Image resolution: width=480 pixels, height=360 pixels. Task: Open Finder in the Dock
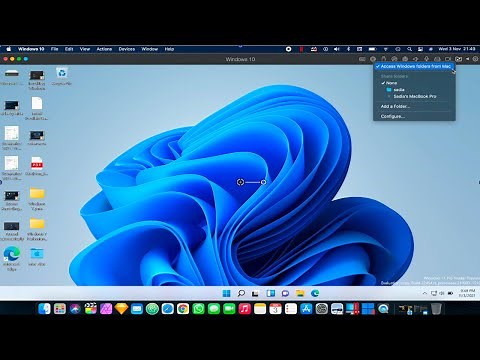coord(44,309)
